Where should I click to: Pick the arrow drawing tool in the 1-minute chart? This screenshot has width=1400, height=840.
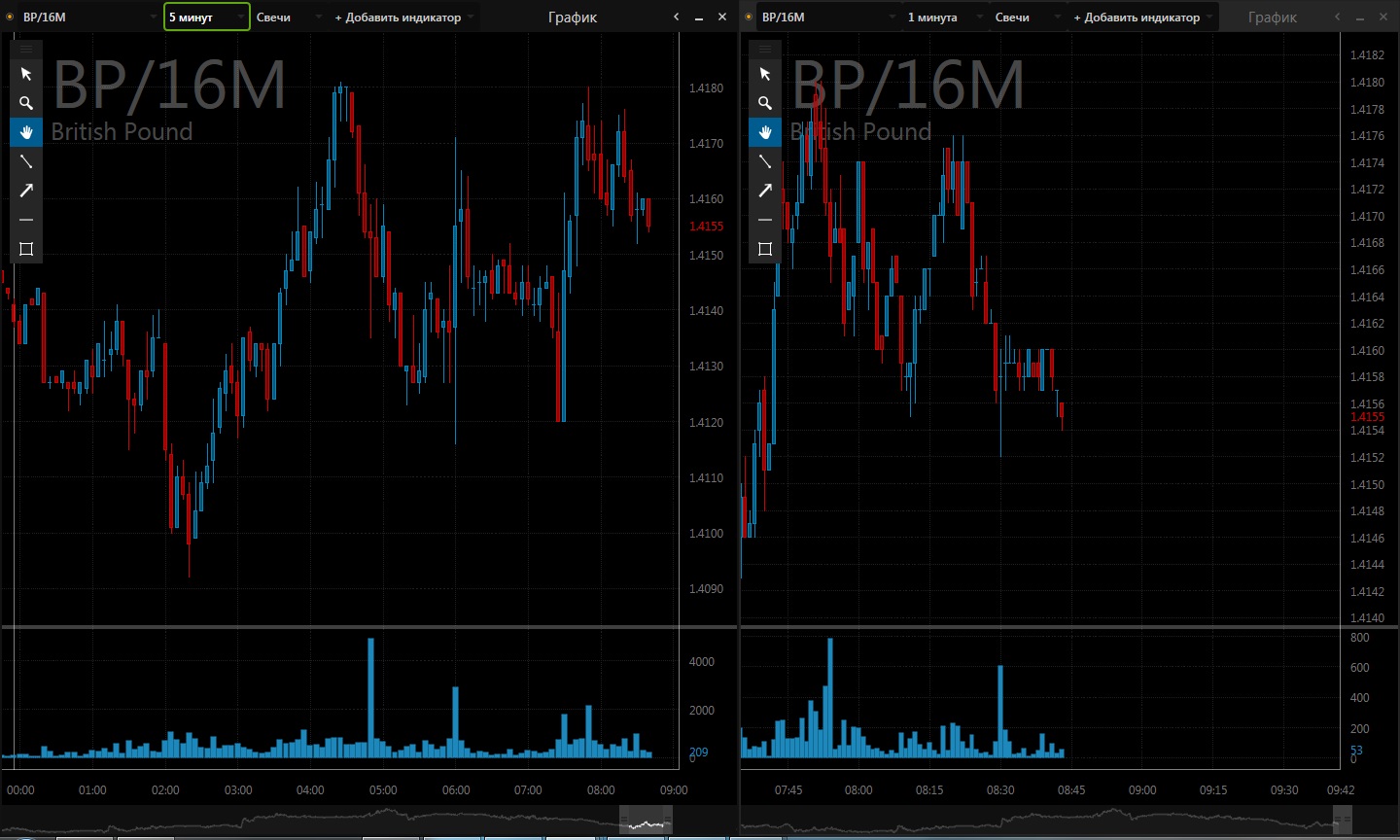[x=765, y=191]
